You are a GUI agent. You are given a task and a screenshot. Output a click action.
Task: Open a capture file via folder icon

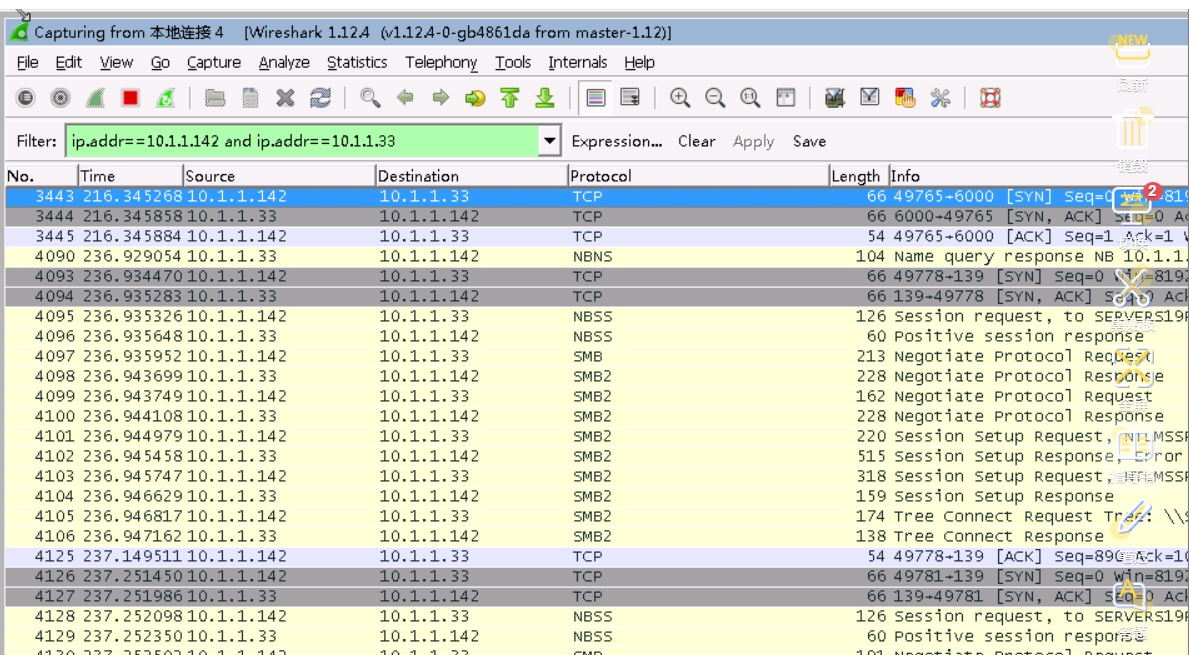coord(215,98)
